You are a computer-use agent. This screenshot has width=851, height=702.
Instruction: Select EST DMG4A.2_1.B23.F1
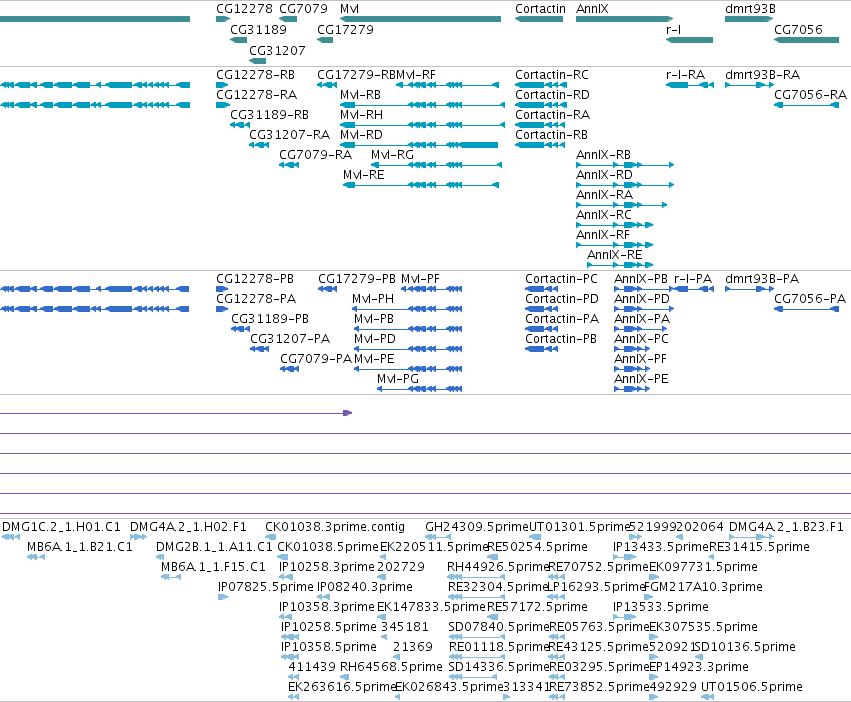[x=752, y=537]
